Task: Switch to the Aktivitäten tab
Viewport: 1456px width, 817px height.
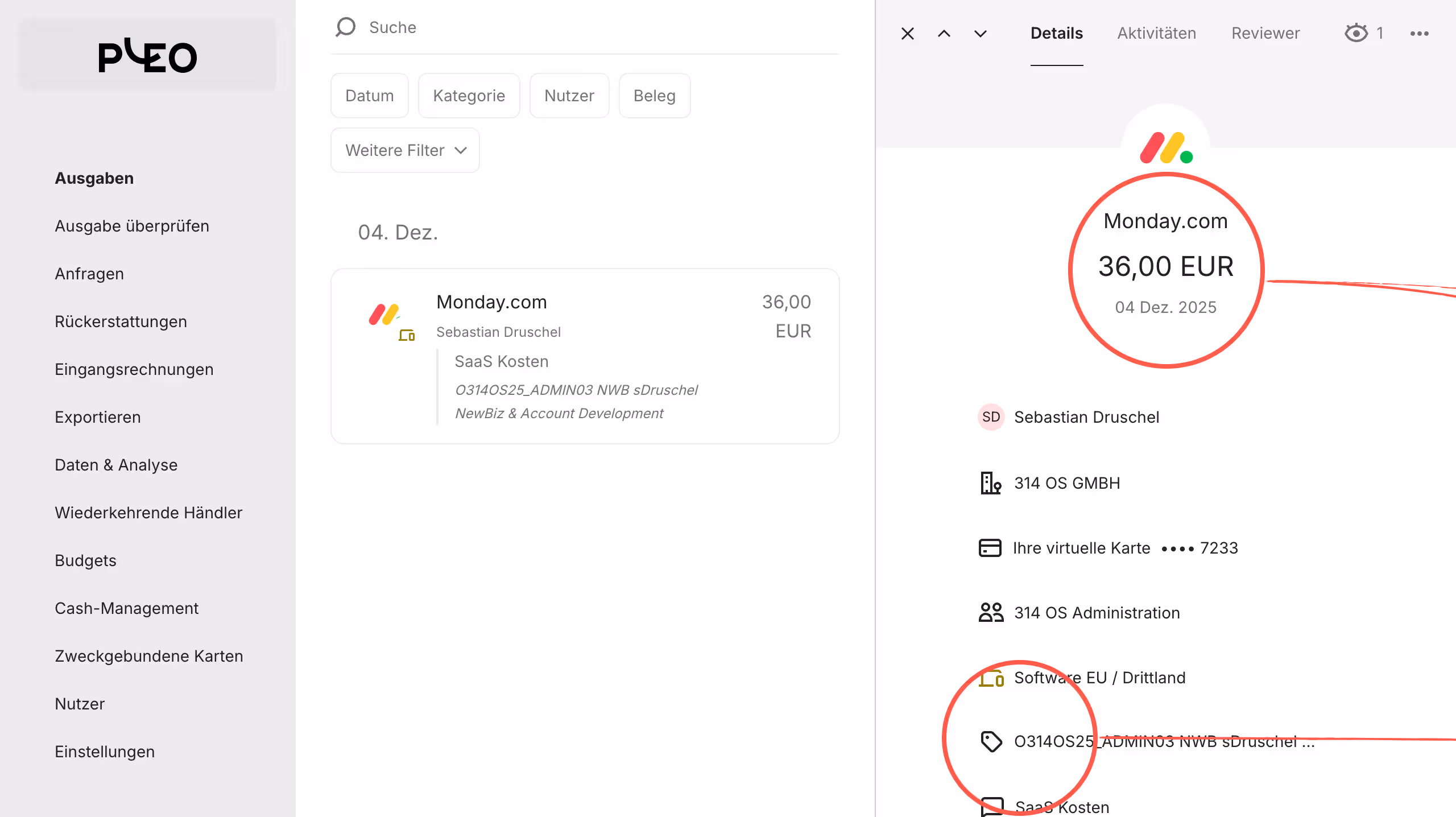Action: [1156, 33]
